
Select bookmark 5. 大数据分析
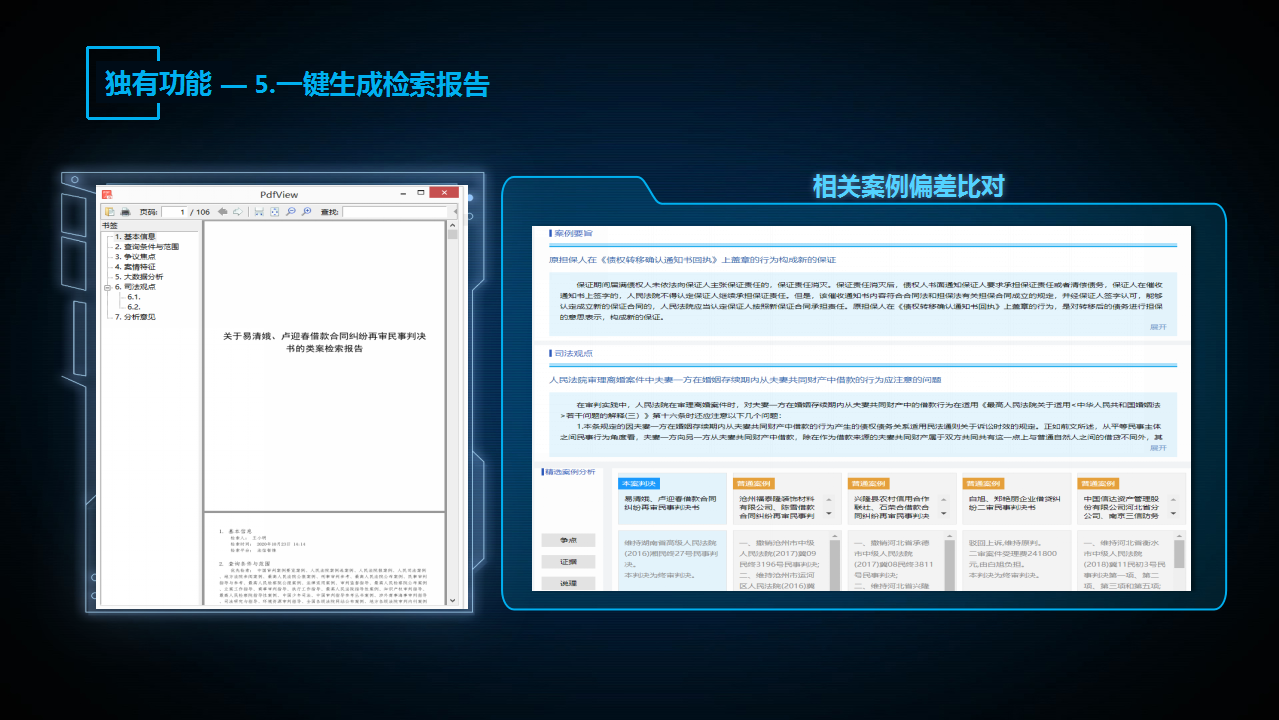coord(138,277)
